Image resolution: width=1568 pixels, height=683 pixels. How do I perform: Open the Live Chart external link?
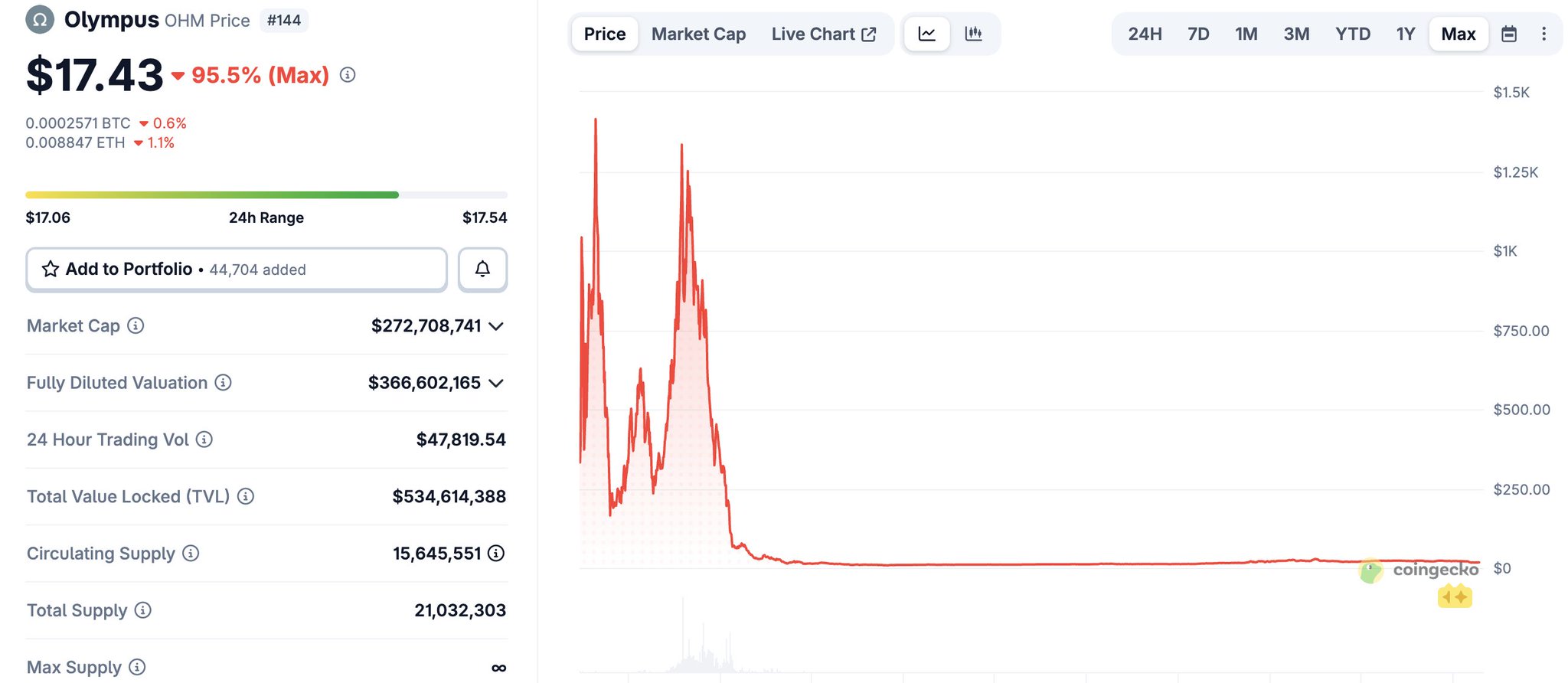tap(823, 34)
